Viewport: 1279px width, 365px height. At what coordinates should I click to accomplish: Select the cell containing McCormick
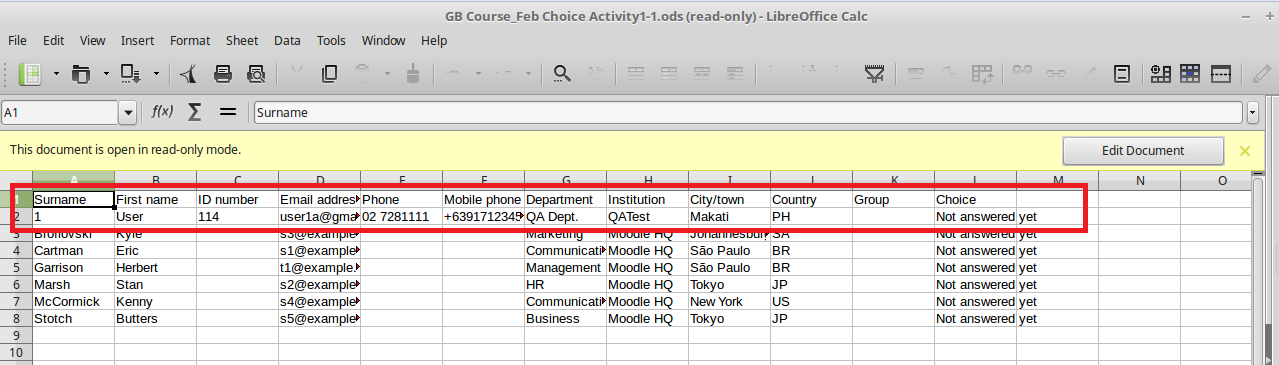pos(73,302)
